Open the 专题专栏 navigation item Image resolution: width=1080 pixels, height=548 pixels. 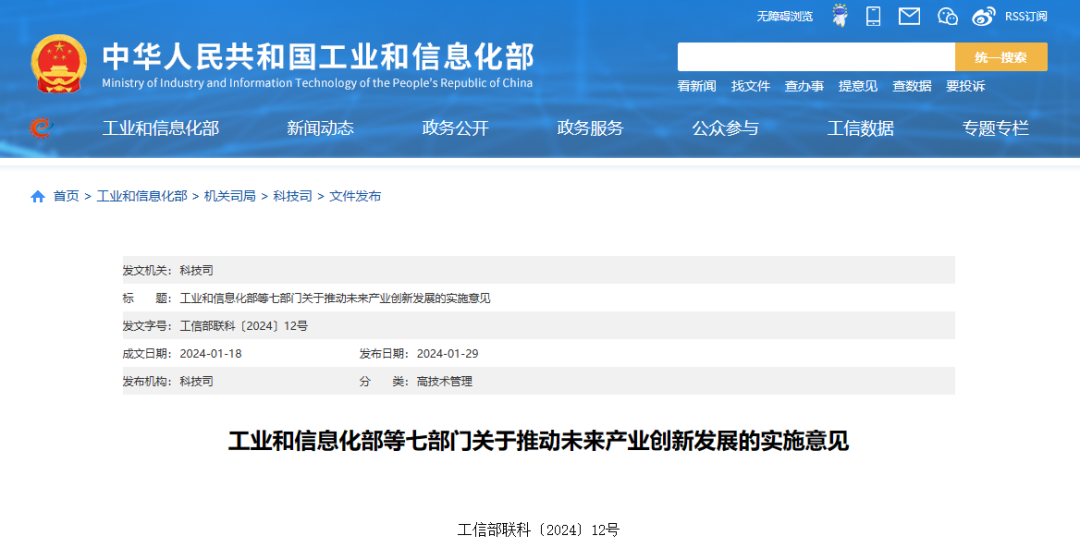[995, 128]
